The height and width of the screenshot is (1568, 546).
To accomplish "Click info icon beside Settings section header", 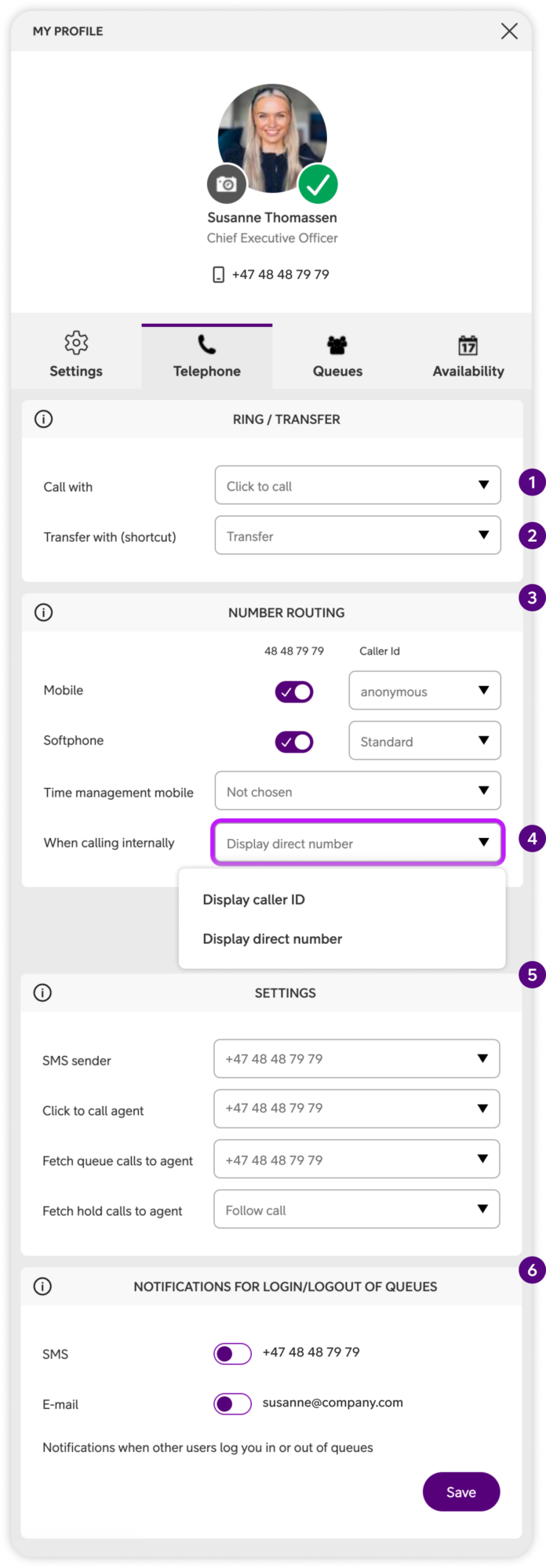I will coord(42,993).
